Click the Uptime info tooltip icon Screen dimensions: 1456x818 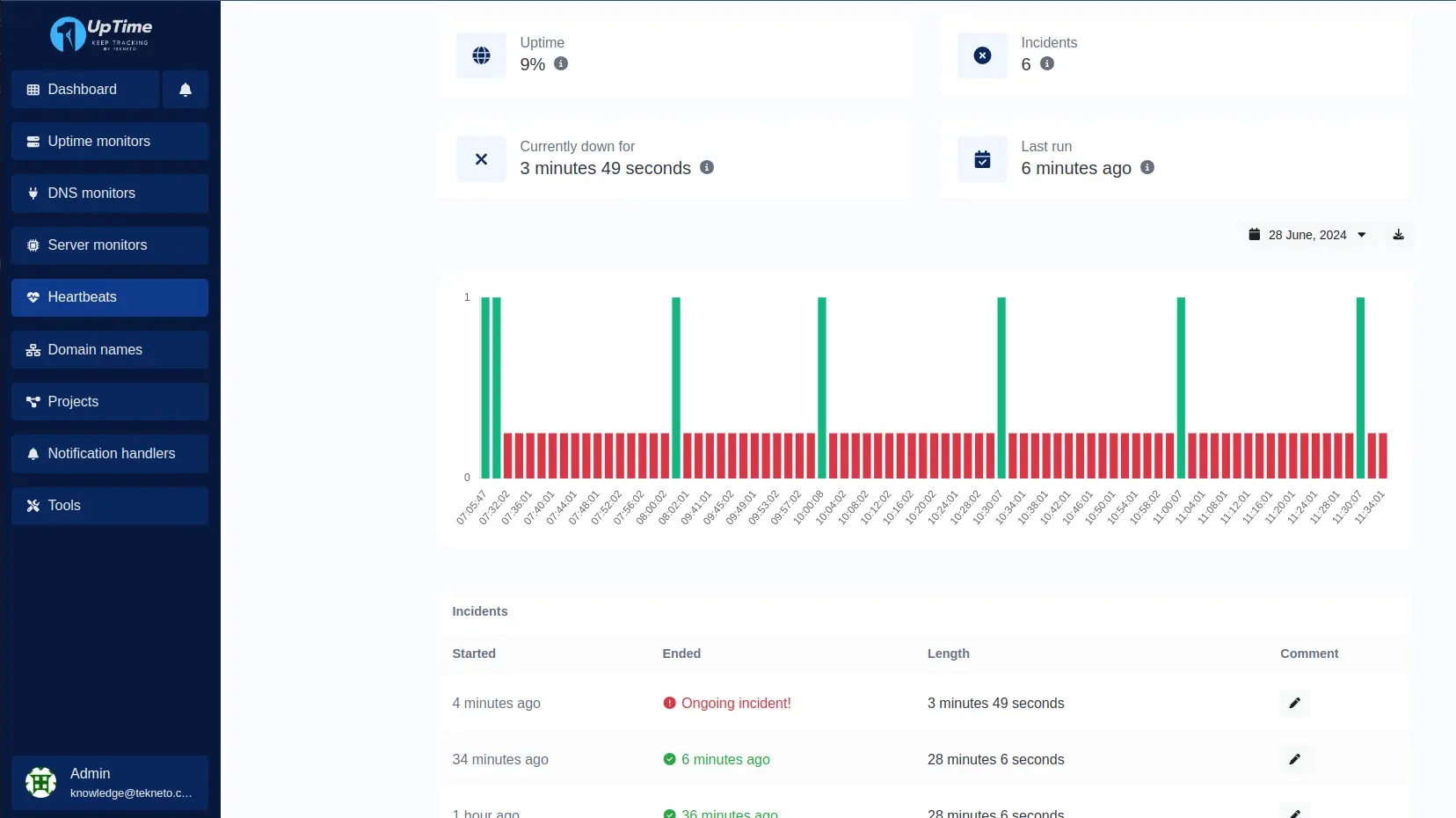tap(562, 64)
